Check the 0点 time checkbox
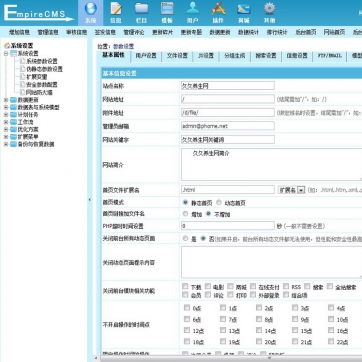This screenshot has width=362, height=362. point(187,308)
